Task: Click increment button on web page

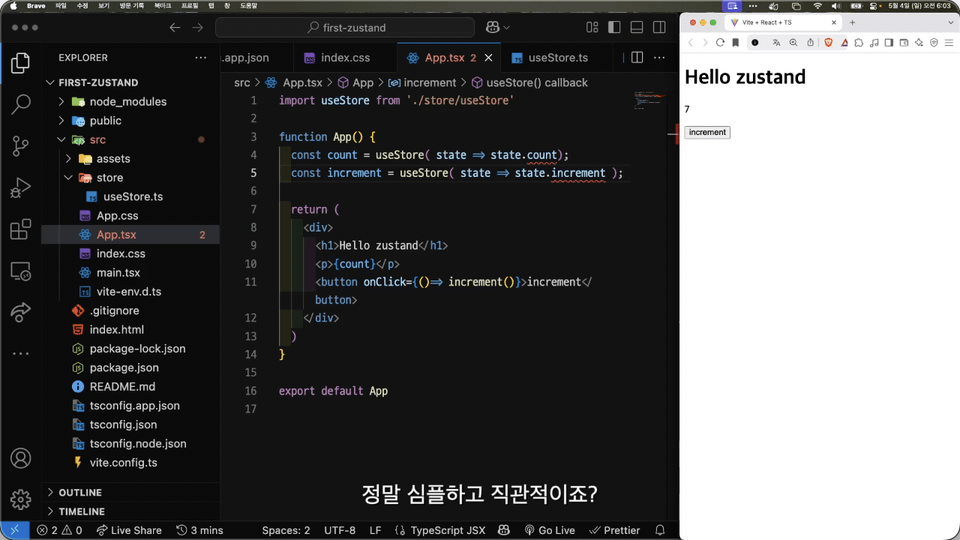Action: (x=707, y=132)
